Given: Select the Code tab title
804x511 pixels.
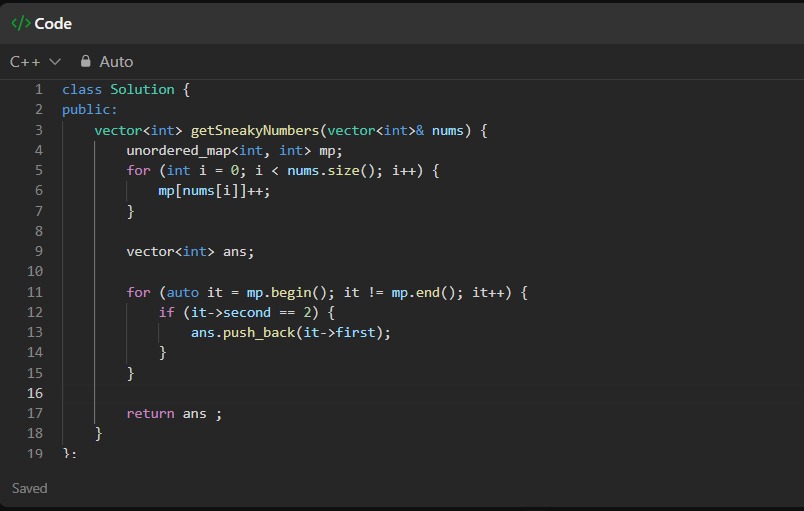Looking at the screenshot, I should click(x=53, y=24).
